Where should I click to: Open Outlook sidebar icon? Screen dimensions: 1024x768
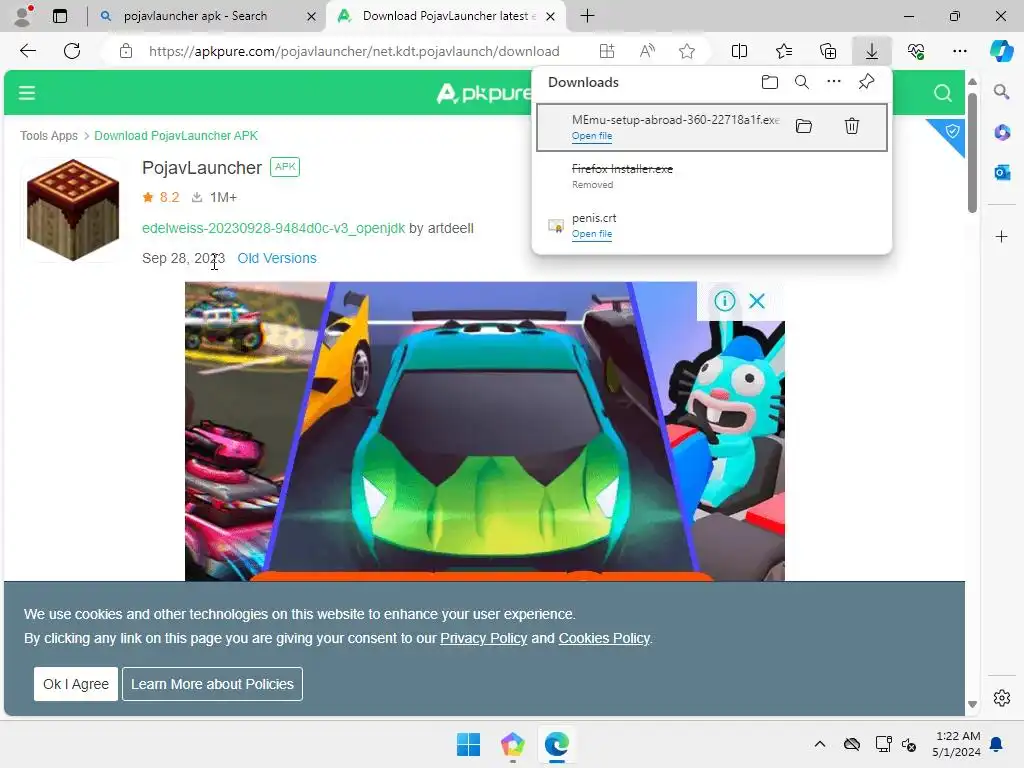1002,172
